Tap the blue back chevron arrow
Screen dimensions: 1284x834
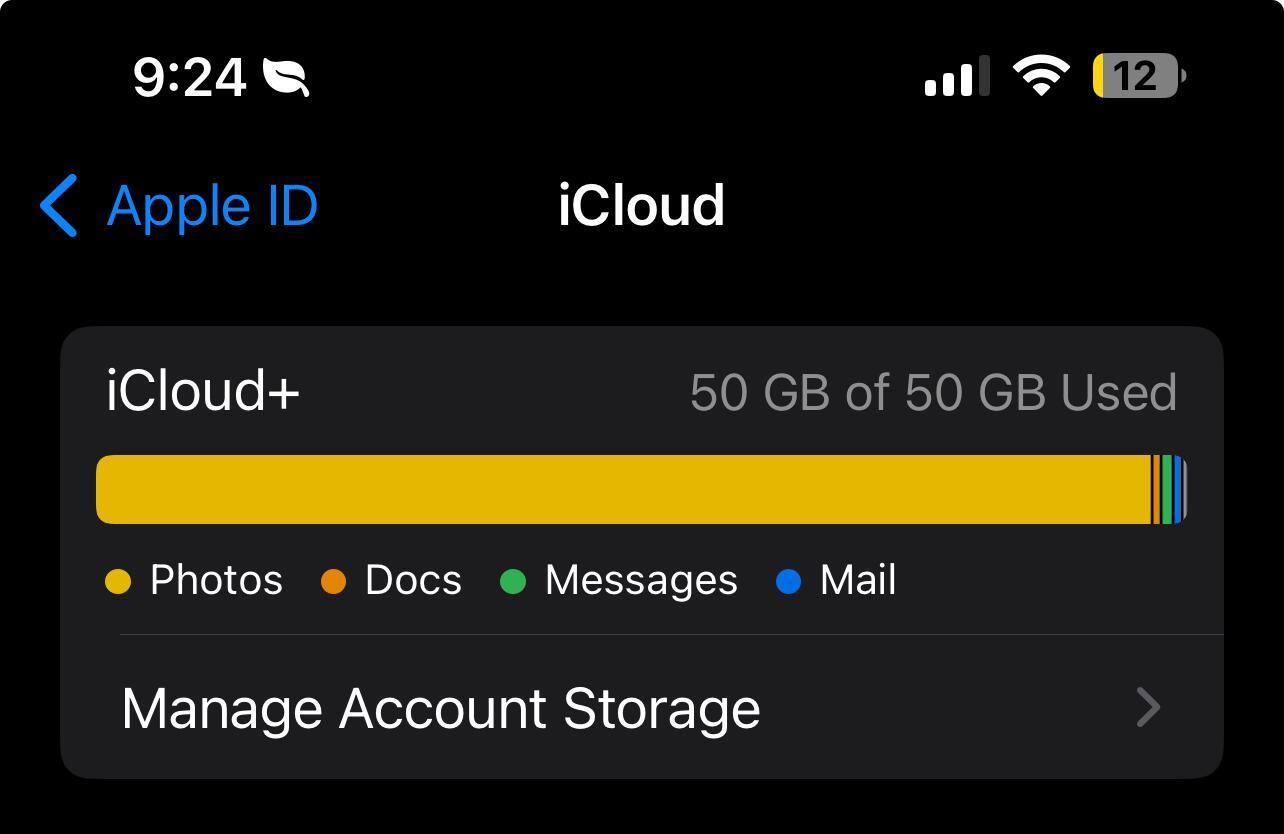coord(59,206)
